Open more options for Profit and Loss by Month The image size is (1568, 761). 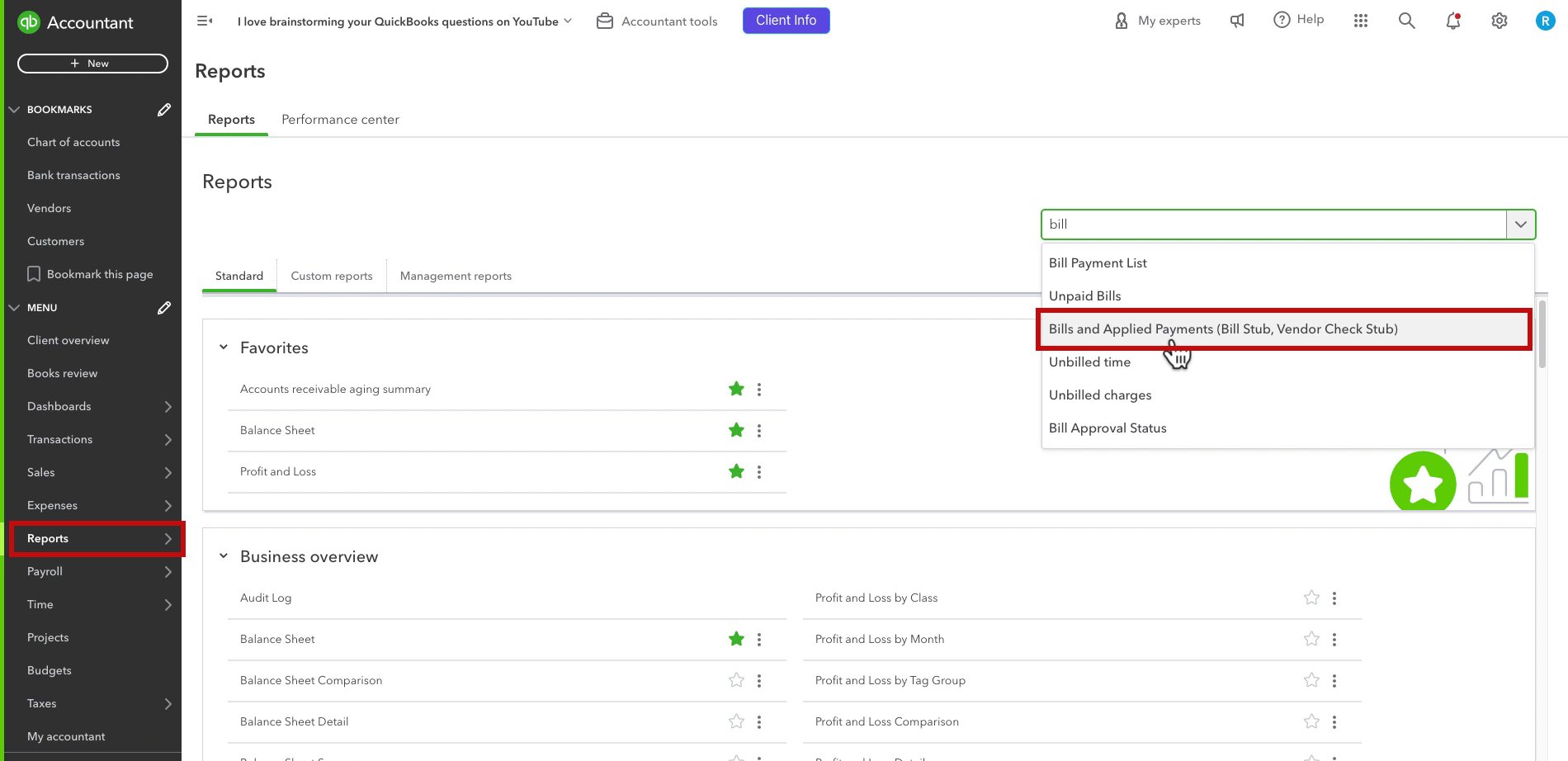(x=1334, y=640)
